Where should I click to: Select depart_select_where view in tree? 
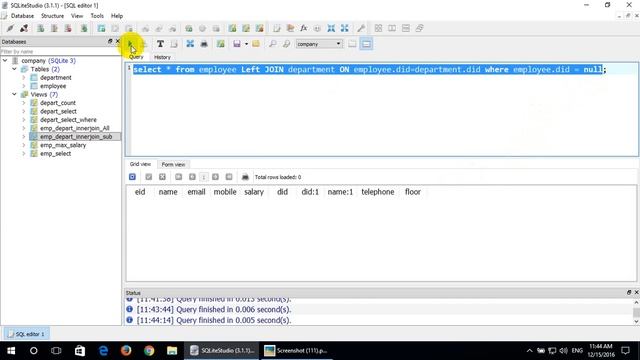click(68, 120)
